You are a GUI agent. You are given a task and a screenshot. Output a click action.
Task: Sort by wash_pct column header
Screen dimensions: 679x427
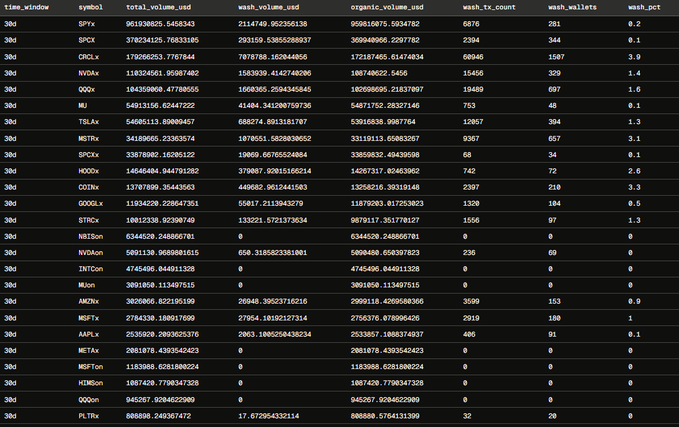point(644,7)
